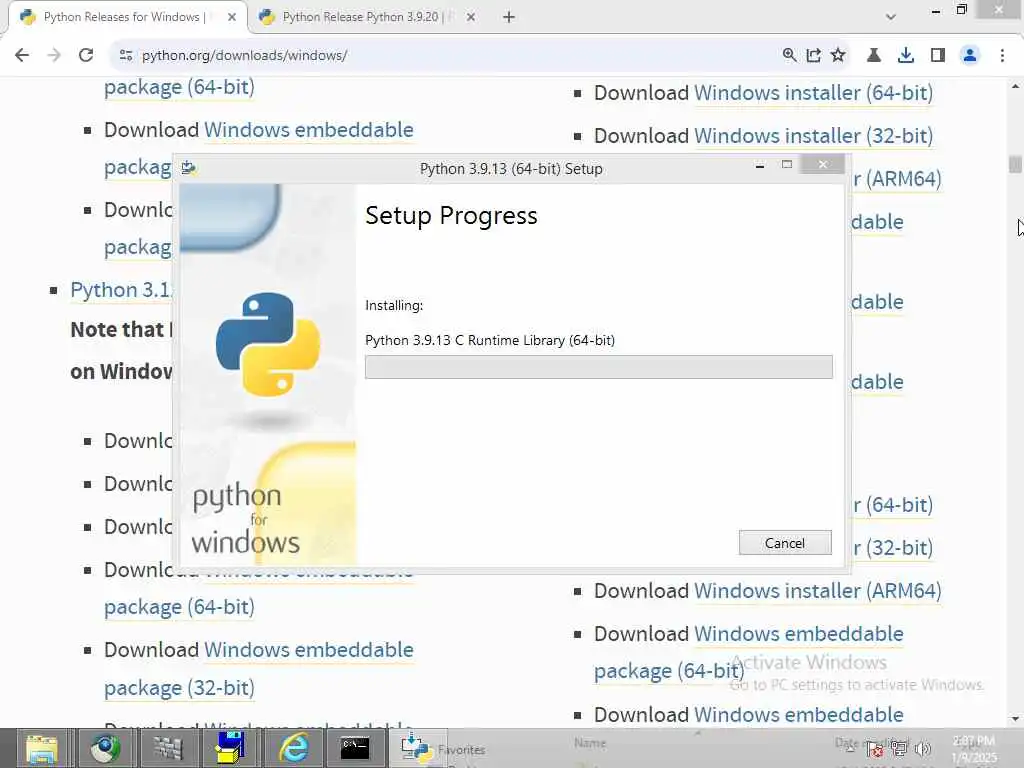
Task: Open the Python 3.1 release link on left
Action: pyautogui.click(x=121, y=290)
